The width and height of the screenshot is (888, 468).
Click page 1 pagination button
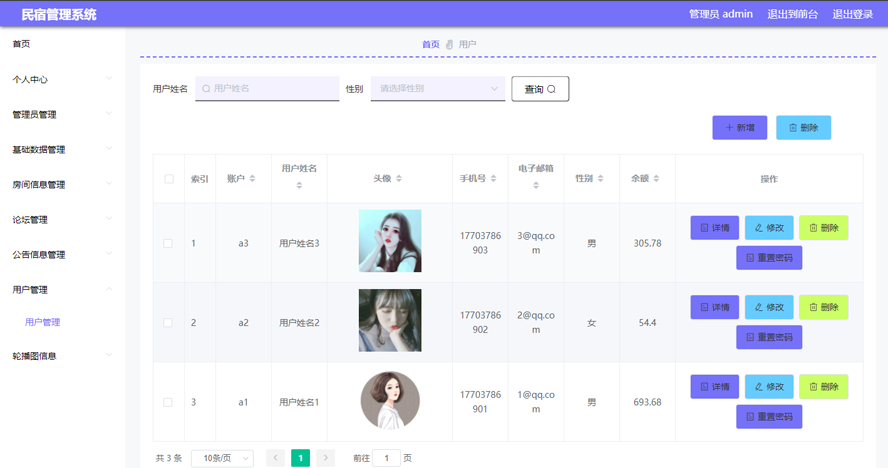pyautogui.click(x=300, y=458)
